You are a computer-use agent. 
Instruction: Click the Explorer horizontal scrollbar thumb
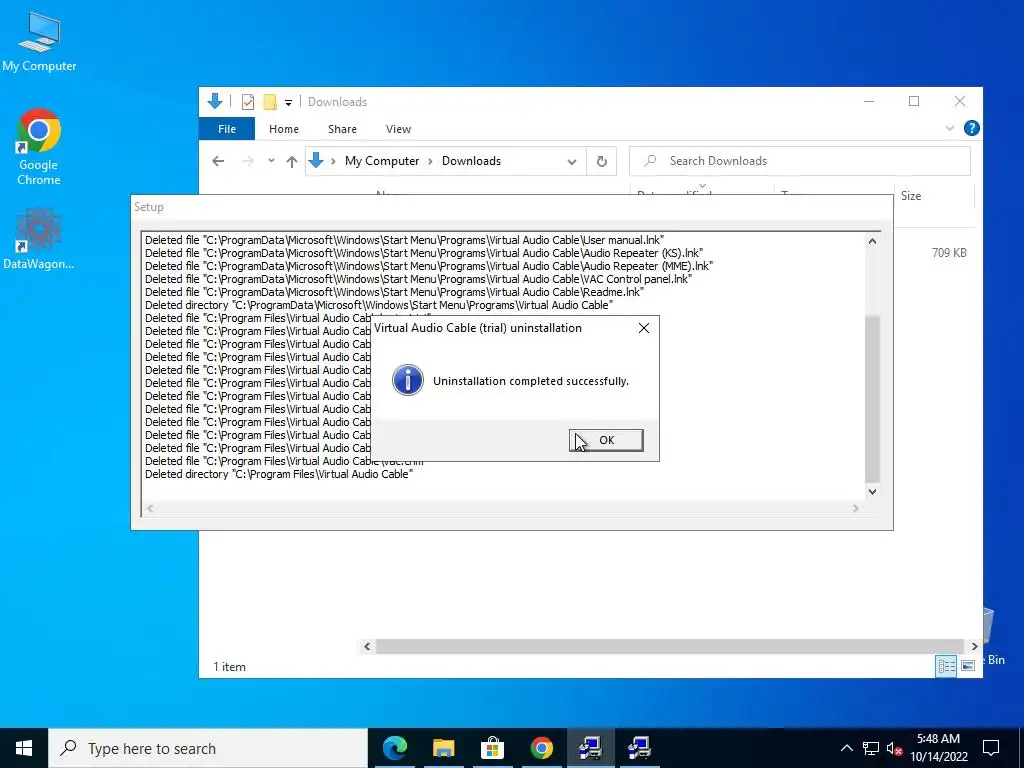tap(669, 647)
